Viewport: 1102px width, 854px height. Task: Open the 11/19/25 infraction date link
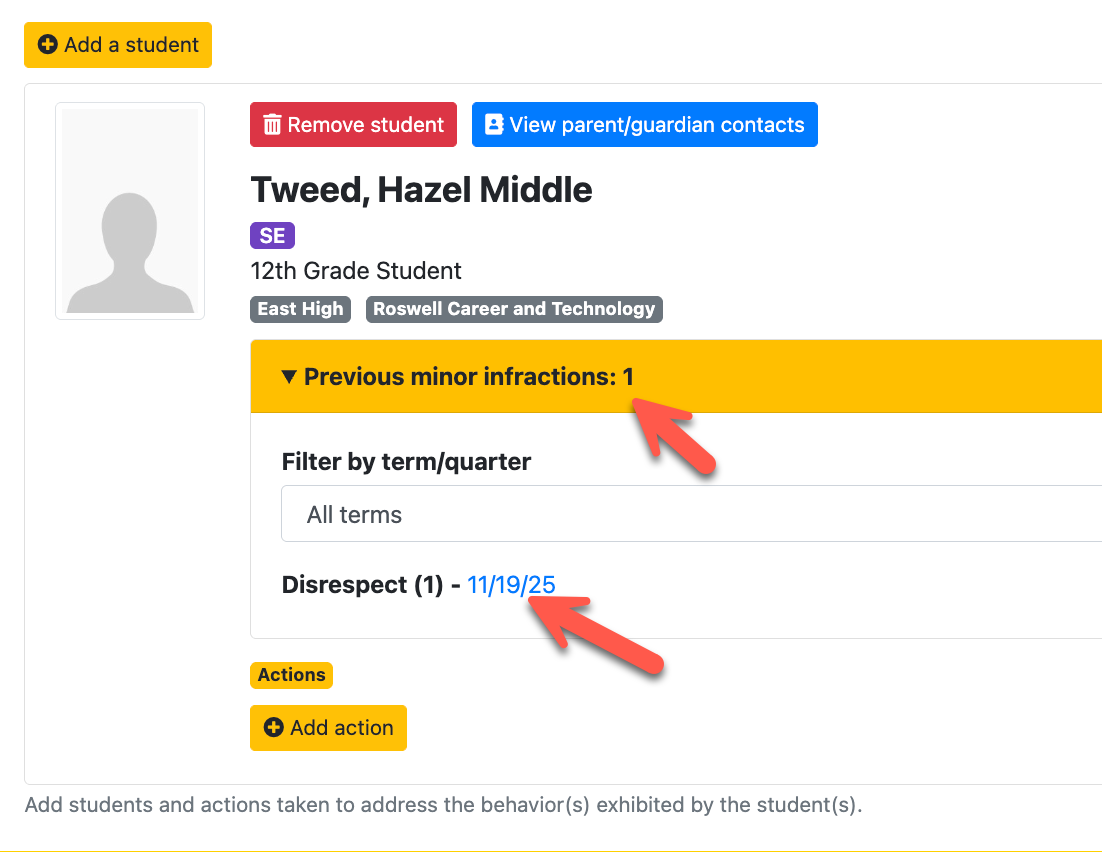pos(511,585)
